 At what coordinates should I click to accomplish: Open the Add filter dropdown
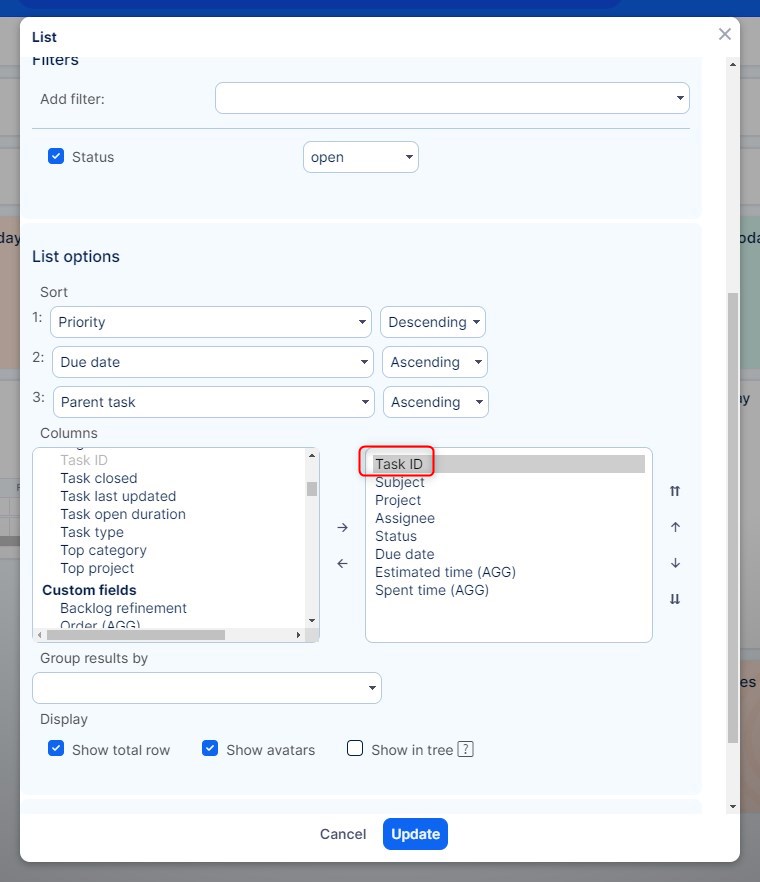point(452,98)
